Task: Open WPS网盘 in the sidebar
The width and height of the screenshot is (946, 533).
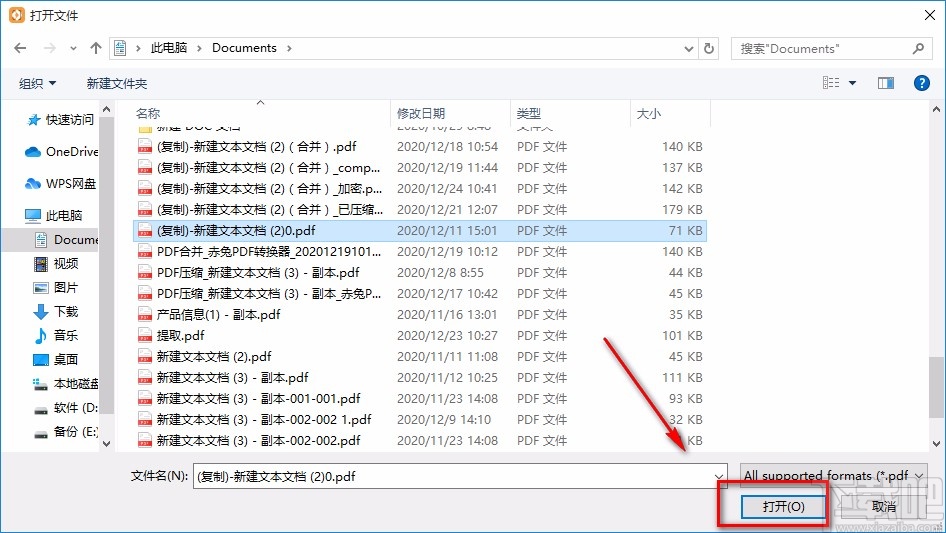Action: point(60,184)
